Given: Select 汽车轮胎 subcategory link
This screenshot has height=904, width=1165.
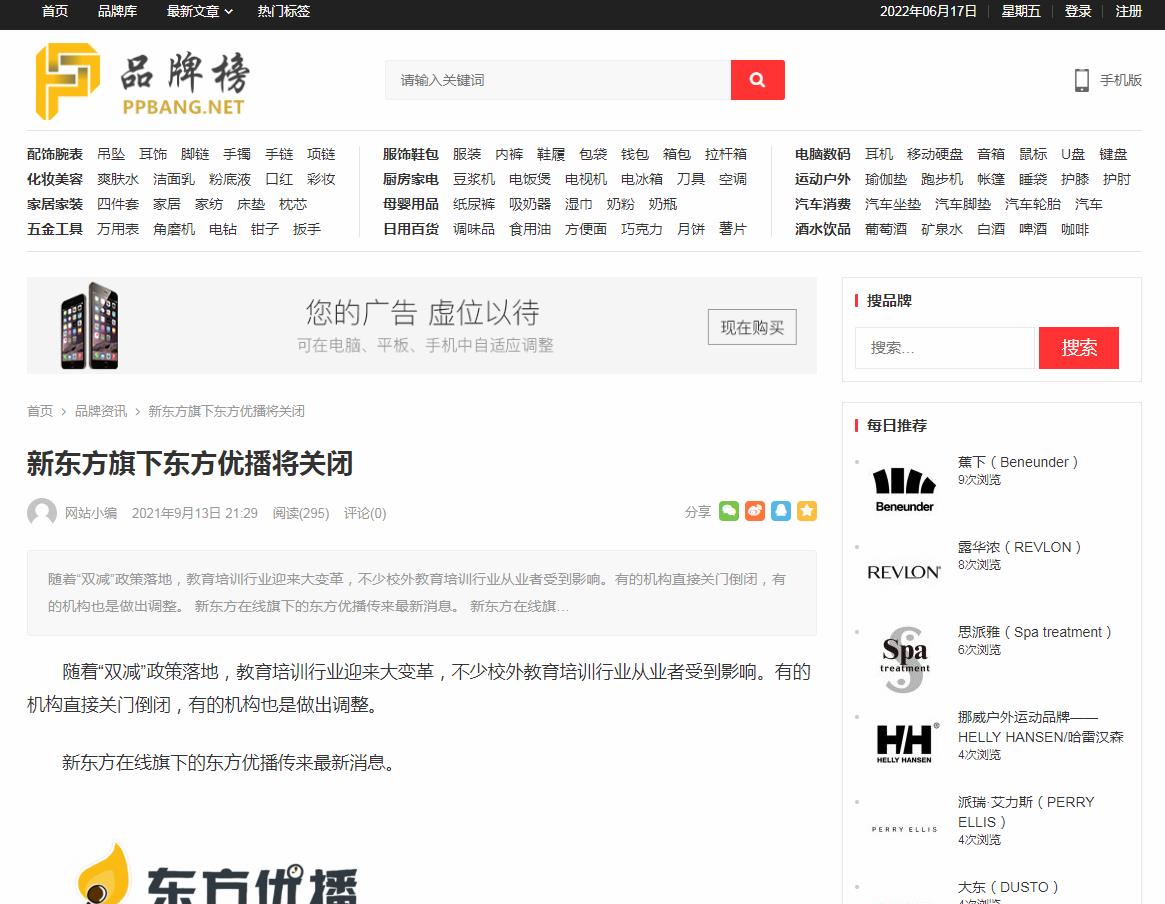Looking at the screenshot, I should [1033, 204].
